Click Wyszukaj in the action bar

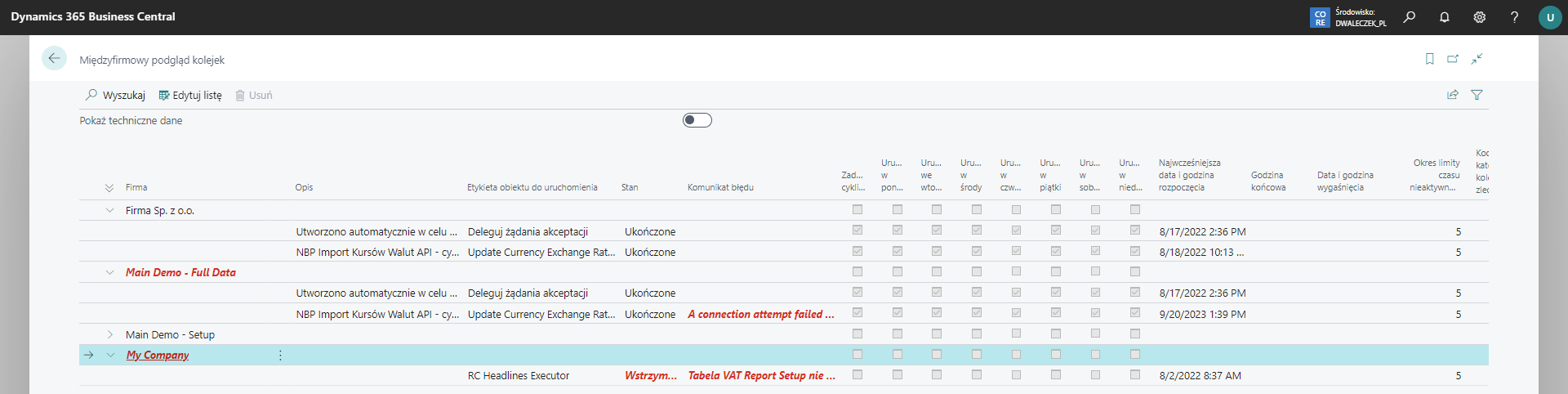pyautogui.click(x=115, y=96)
